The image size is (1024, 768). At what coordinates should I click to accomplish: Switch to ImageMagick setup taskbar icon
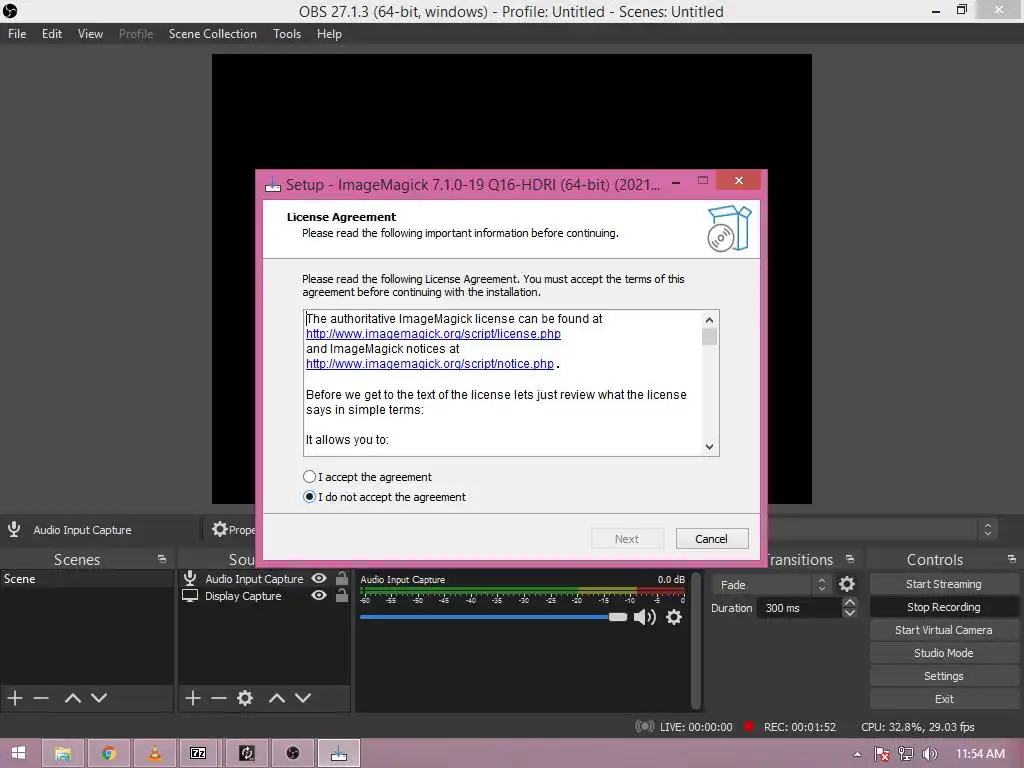tap(339, 753)
